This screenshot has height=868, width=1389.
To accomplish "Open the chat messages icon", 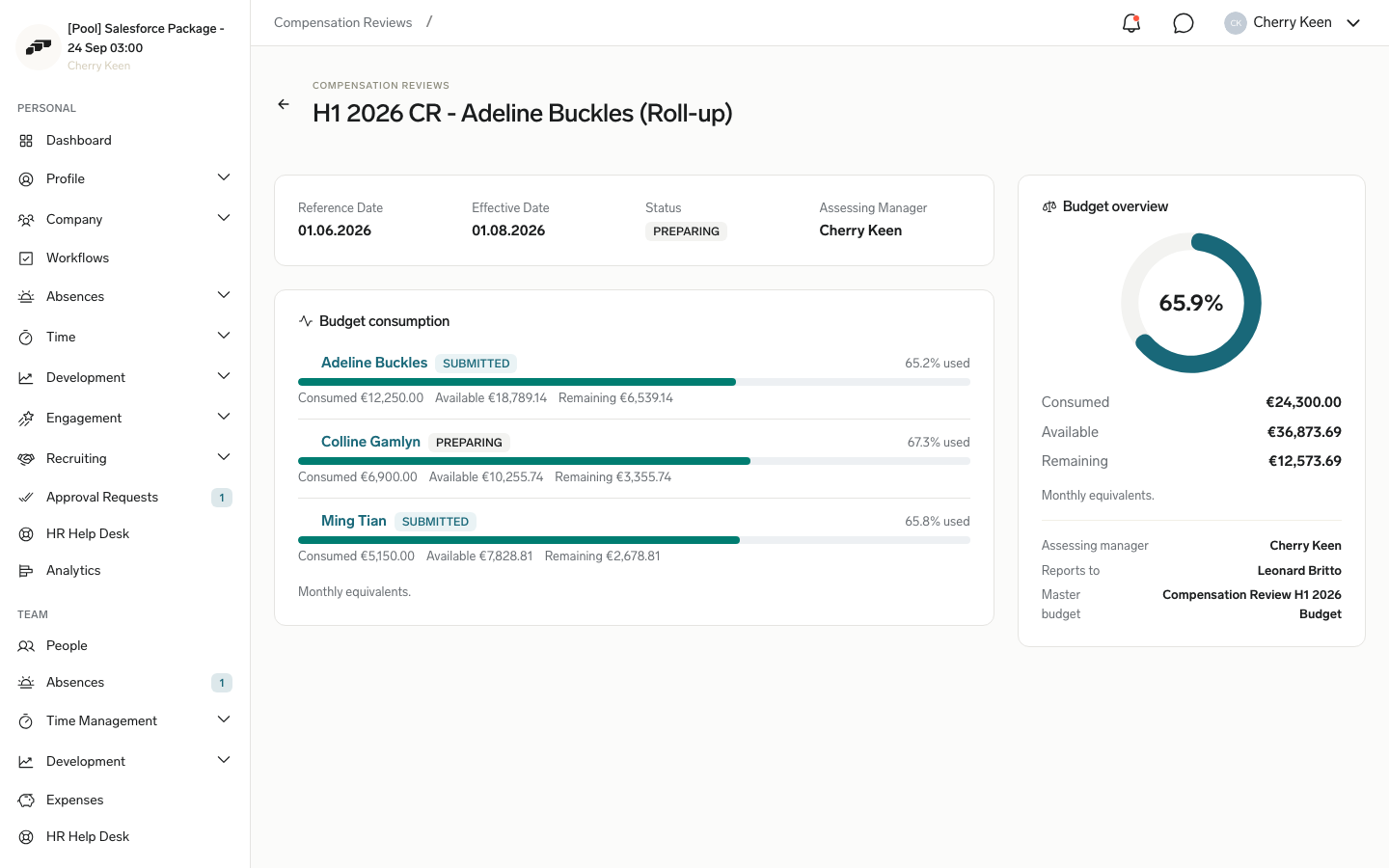I will point(1184,23).
